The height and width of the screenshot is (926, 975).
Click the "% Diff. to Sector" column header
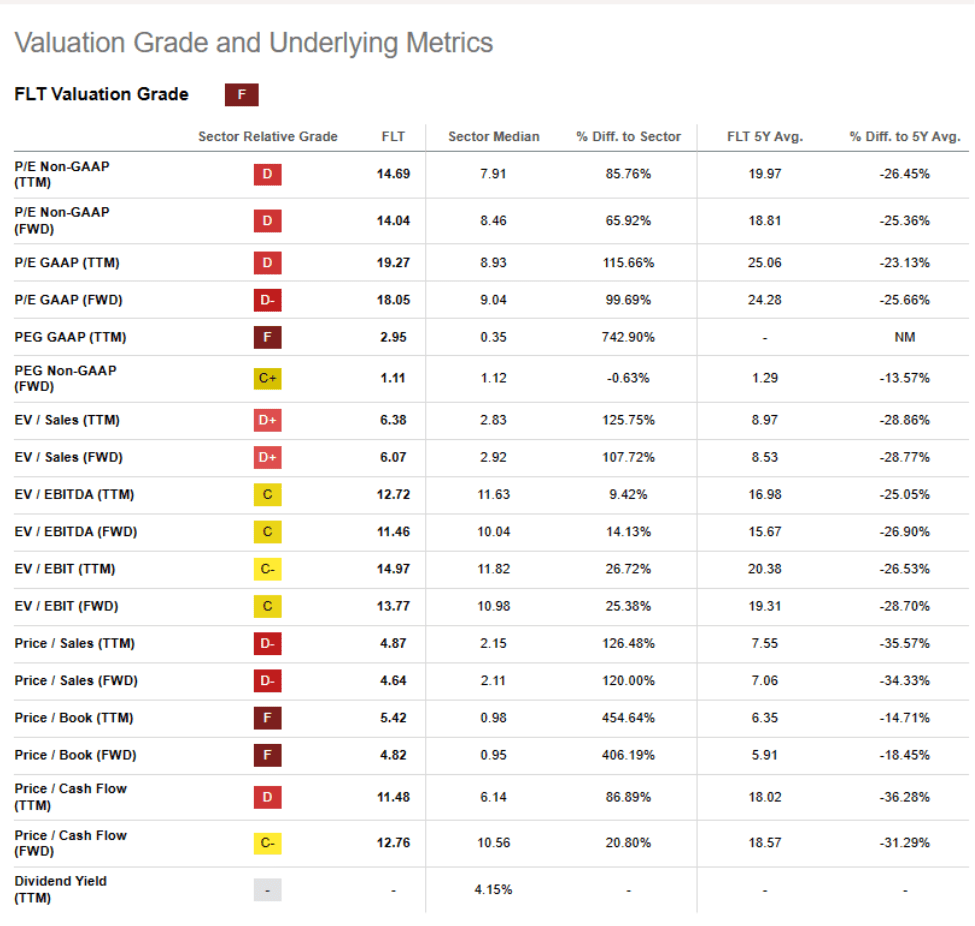pyautogui.click(x=628, y=137)
